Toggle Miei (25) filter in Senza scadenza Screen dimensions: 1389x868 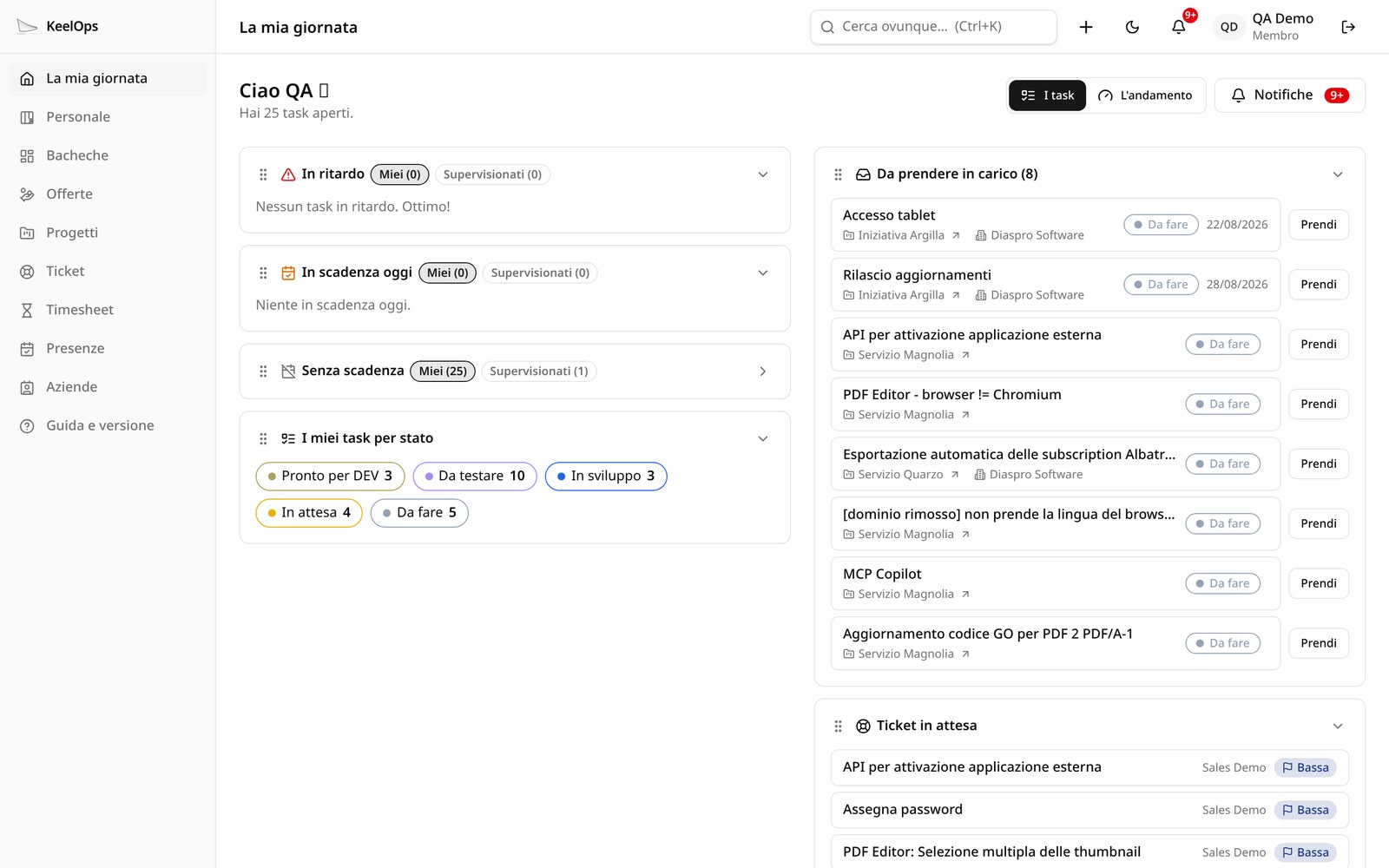(443, 372)
